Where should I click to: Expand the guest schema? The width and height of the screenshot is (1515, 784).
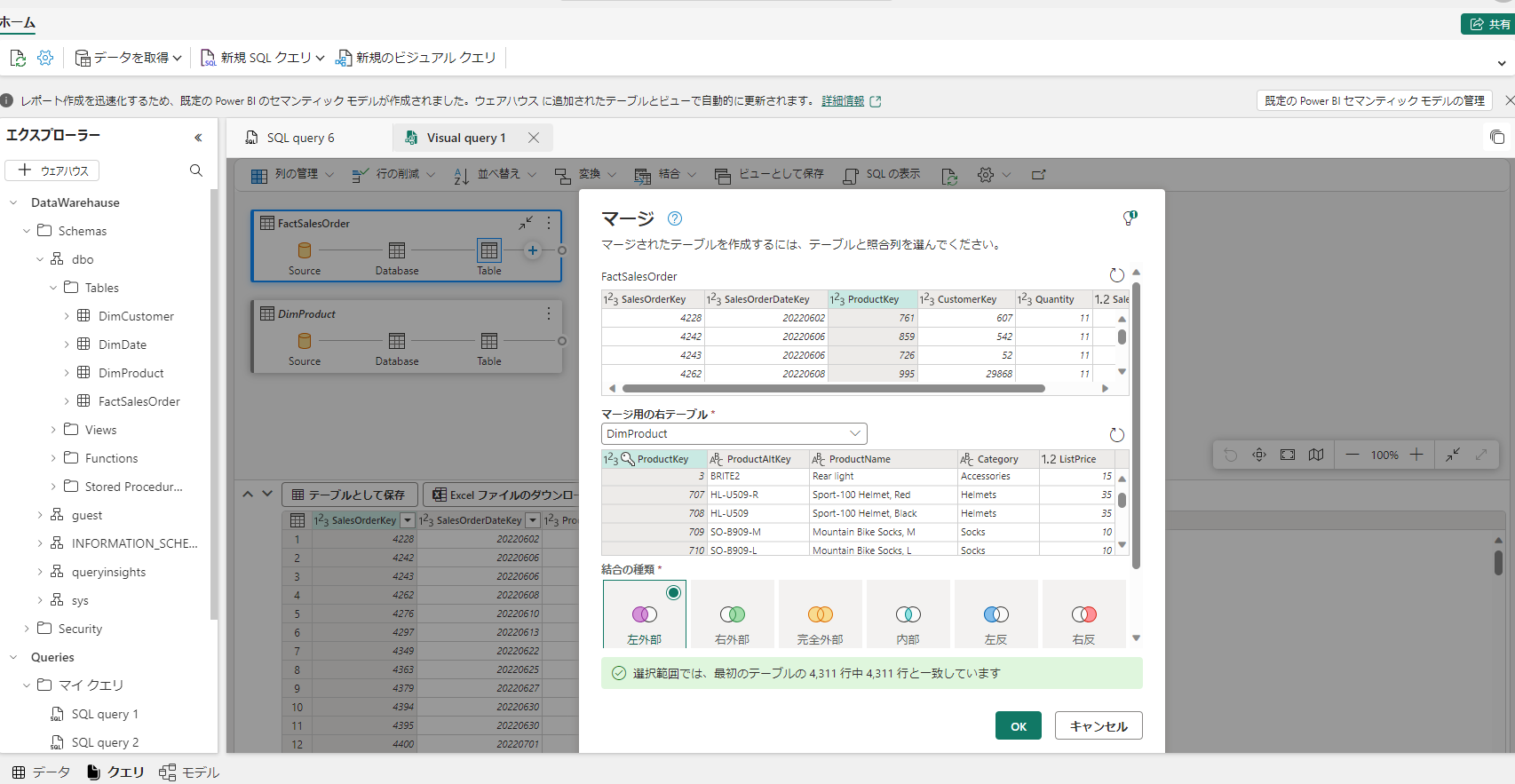40,515
